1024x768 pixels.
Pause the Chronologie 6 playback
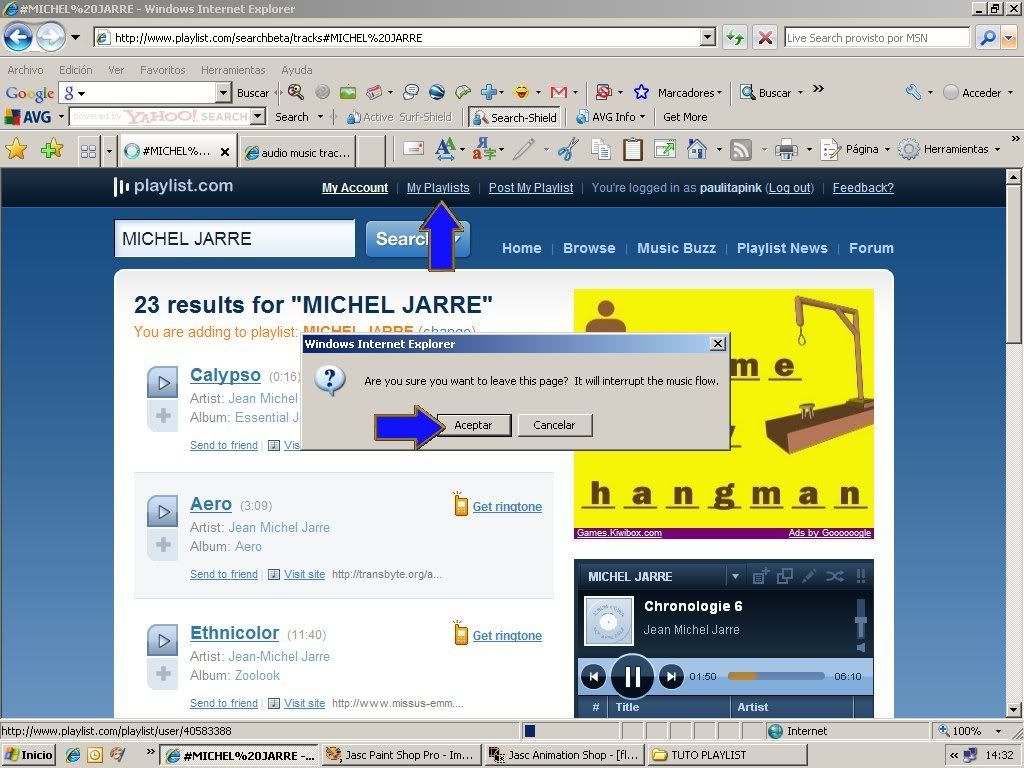pyautogui.click(x=632, y=677)
